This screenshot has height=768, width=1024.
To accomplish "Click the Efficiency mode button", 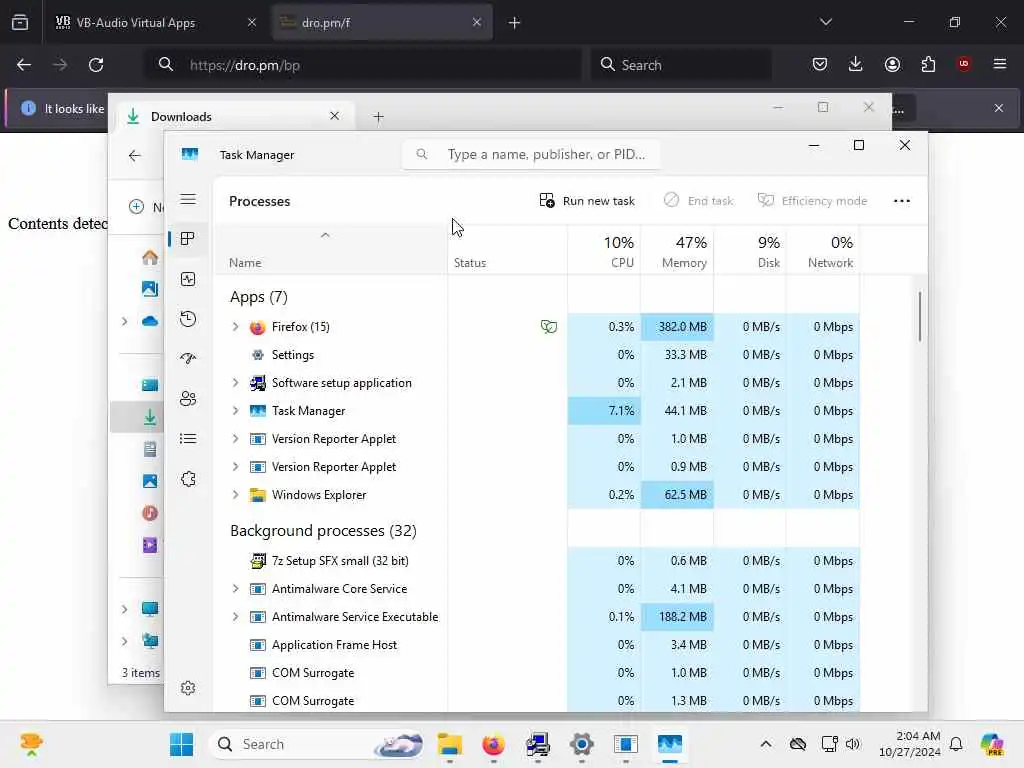I will (x=812, y=200).
